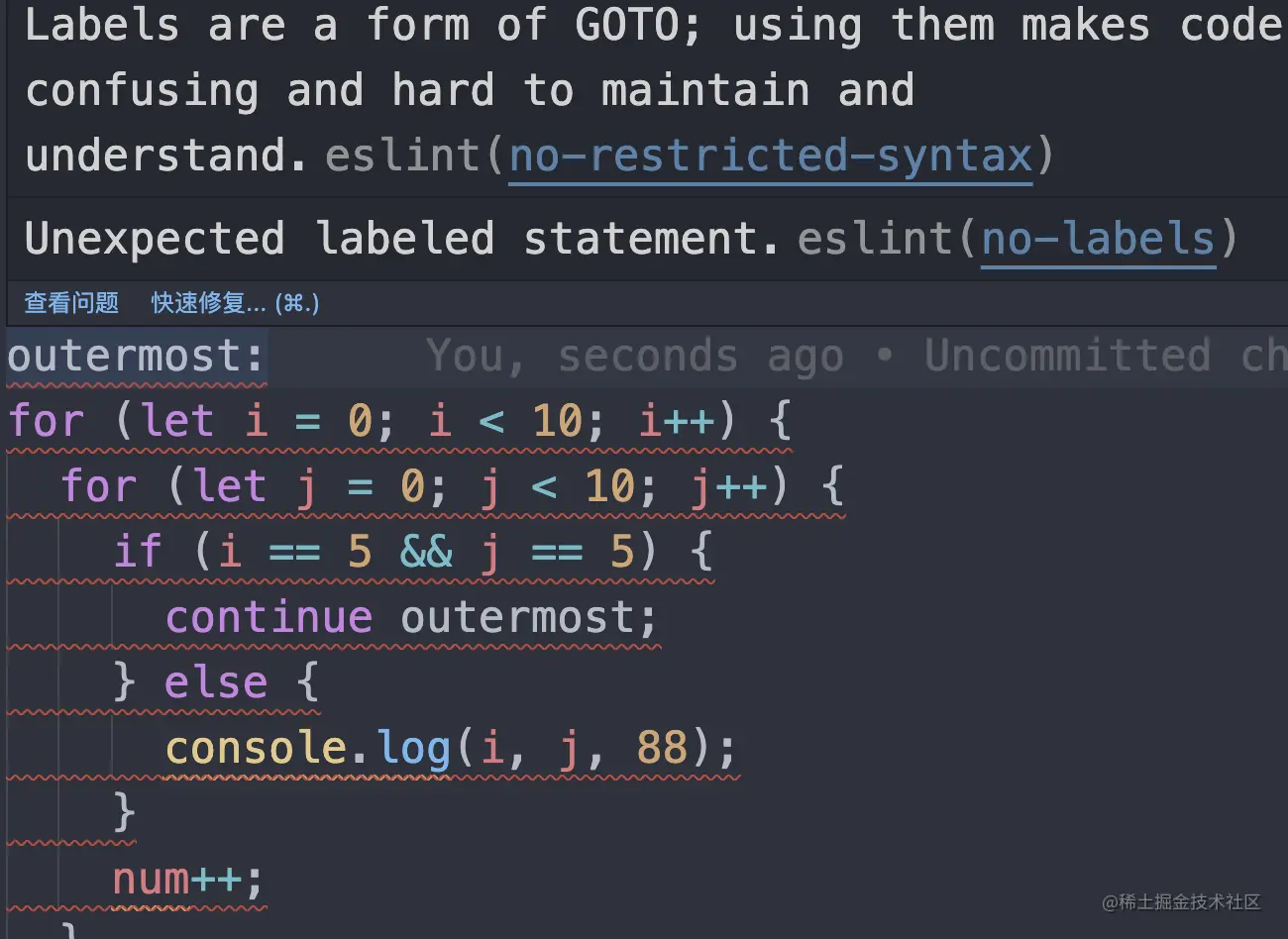Click the console identifier
Screen dimensions: 1288x939
click(256, 748)
